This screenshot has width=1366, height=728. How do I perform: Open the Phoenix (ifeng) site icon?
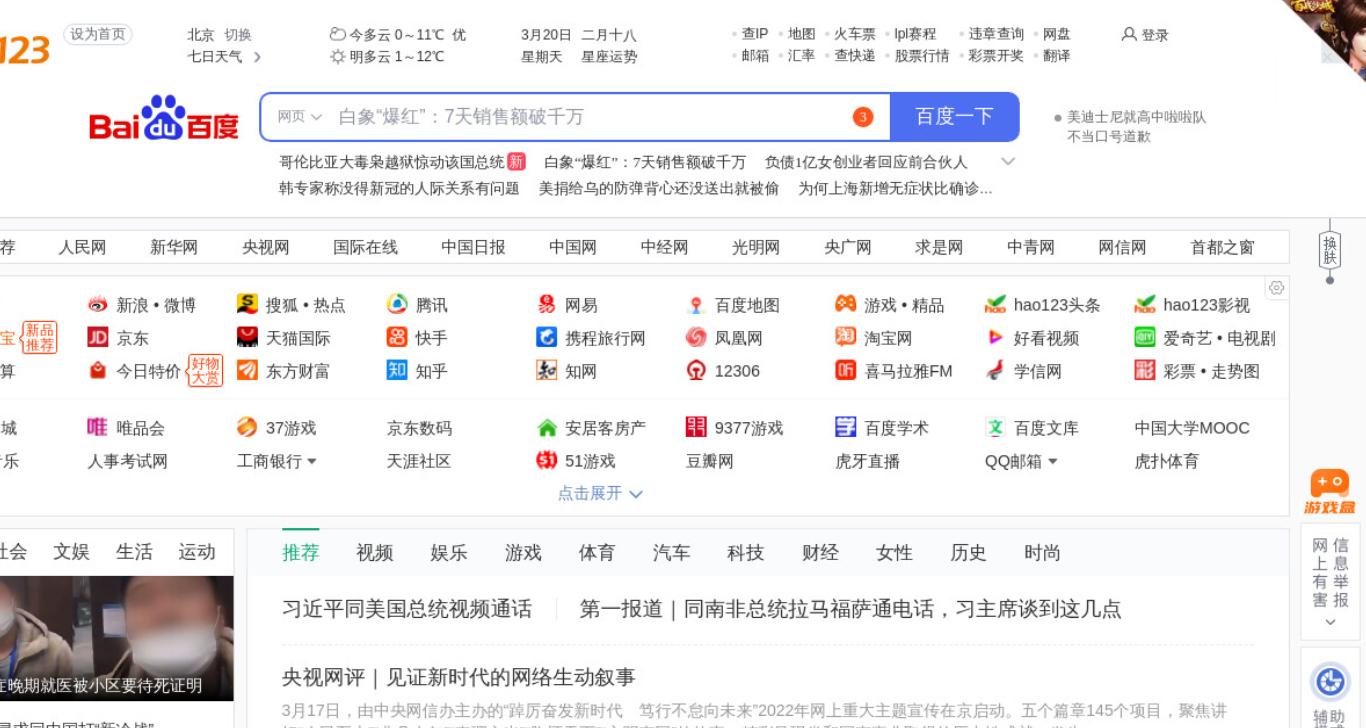pos(696,338)
